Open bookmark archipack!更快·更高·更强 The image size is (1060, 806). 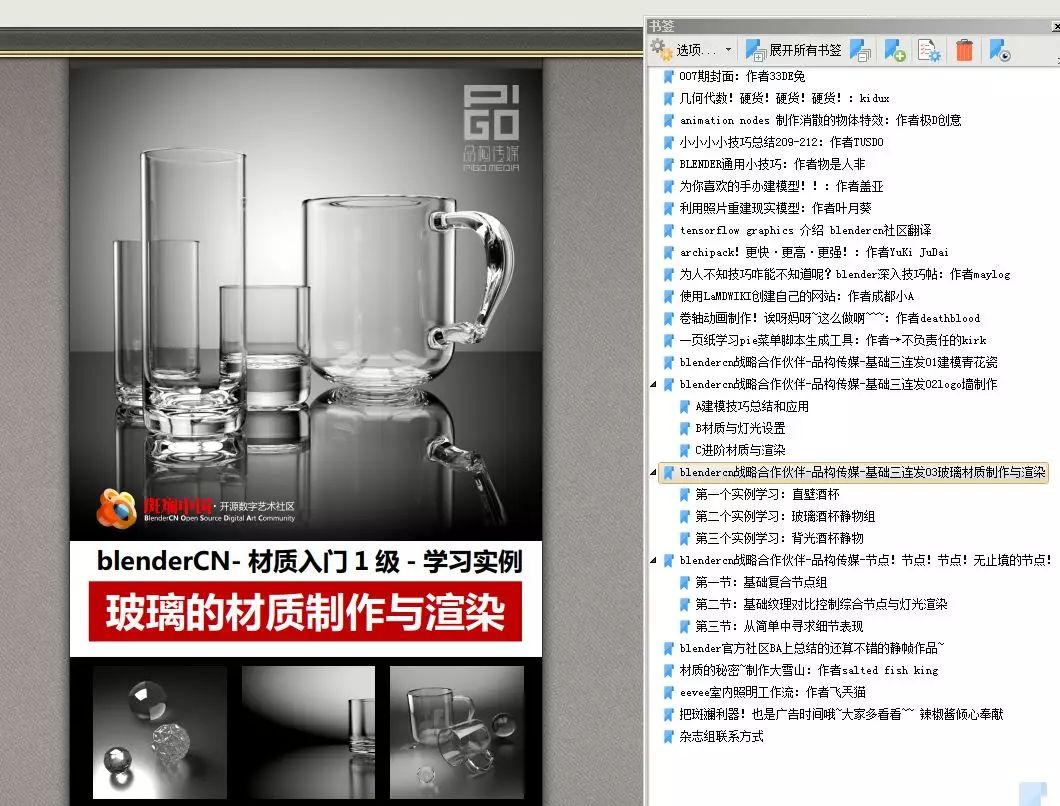814,252
